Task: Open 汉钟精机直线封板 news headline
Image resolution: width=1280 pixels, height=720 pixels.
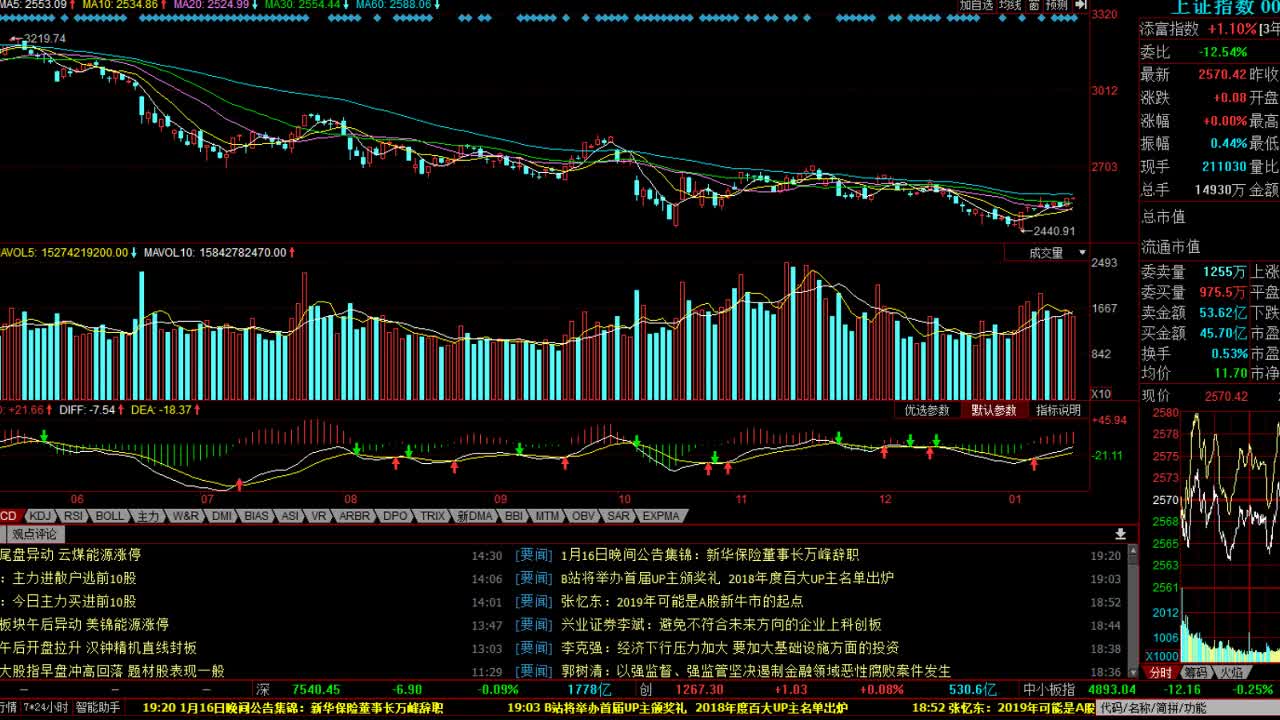Action: click(x=98, y=647)
